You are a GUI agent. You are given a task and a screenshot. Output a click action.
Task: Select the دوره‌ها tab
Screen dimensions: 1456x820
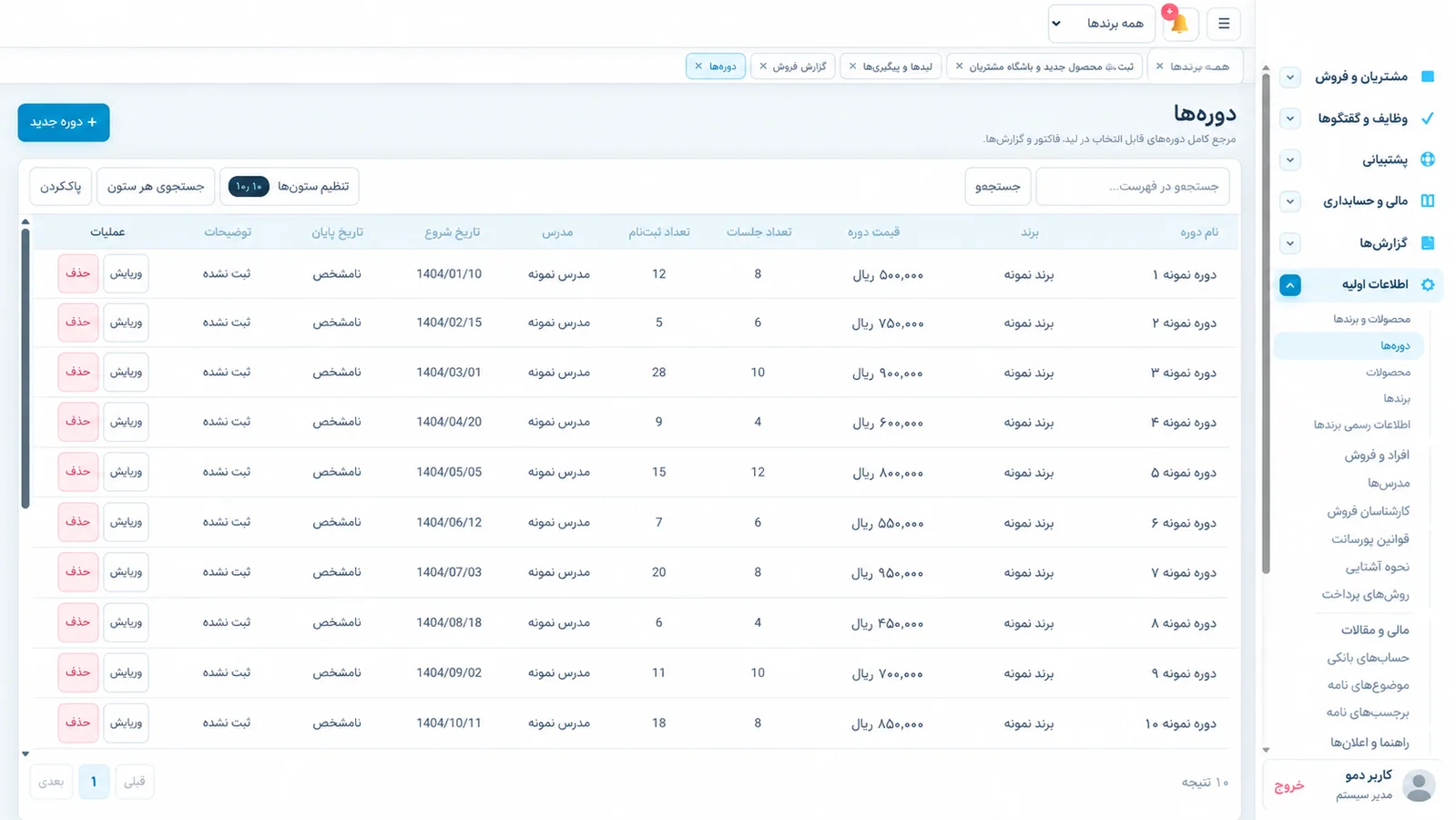[716, 67]
